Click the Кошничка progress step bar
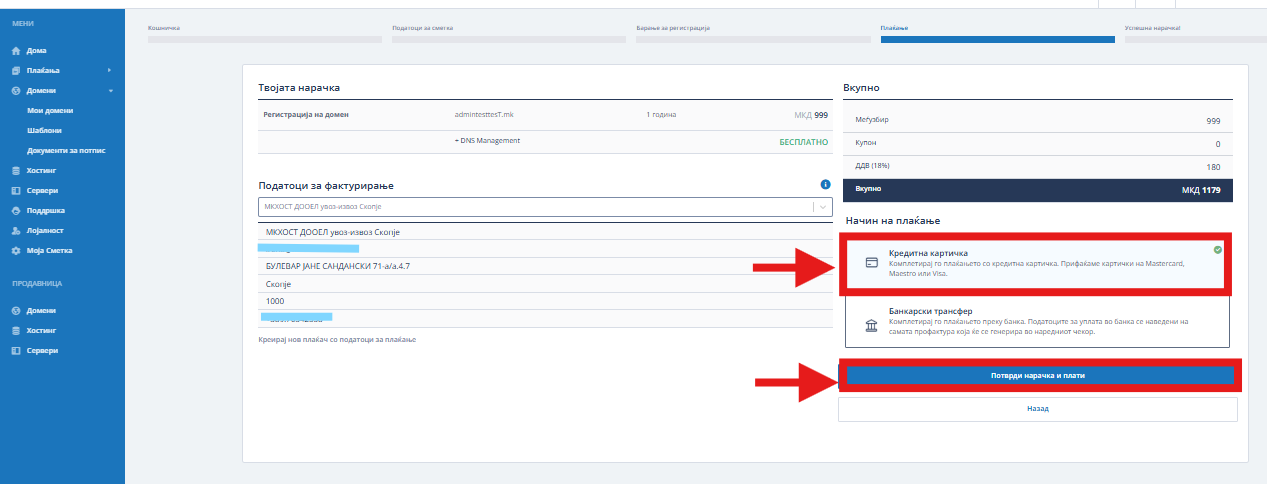The height and width of the screenshot is (484, 1267). (264, 40)
